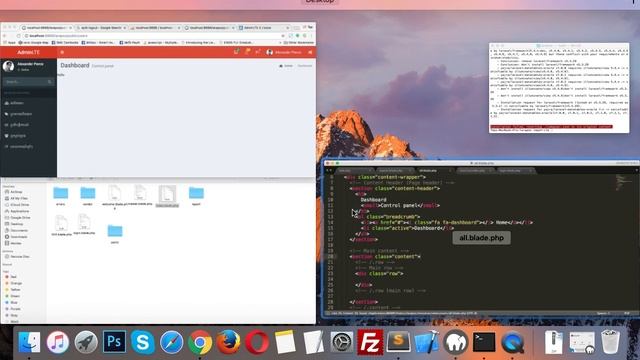Filter by Red tag in Finder
The image size is (640, 360).
11,277
